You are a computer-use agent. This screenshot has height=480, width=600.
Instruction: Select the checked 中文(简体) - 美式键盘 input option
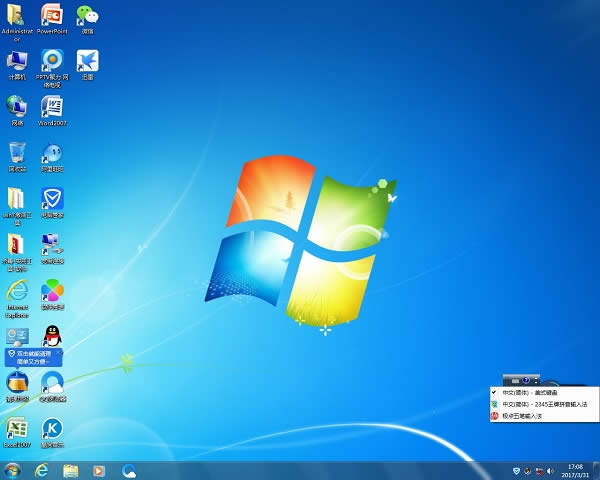[x=529, y=393]
